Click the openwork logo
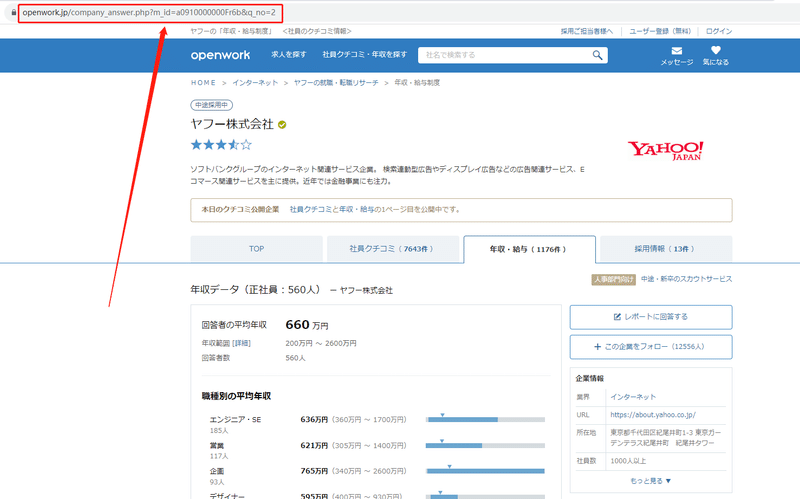This screenshot has height=499, width=800. click(220, 55)
